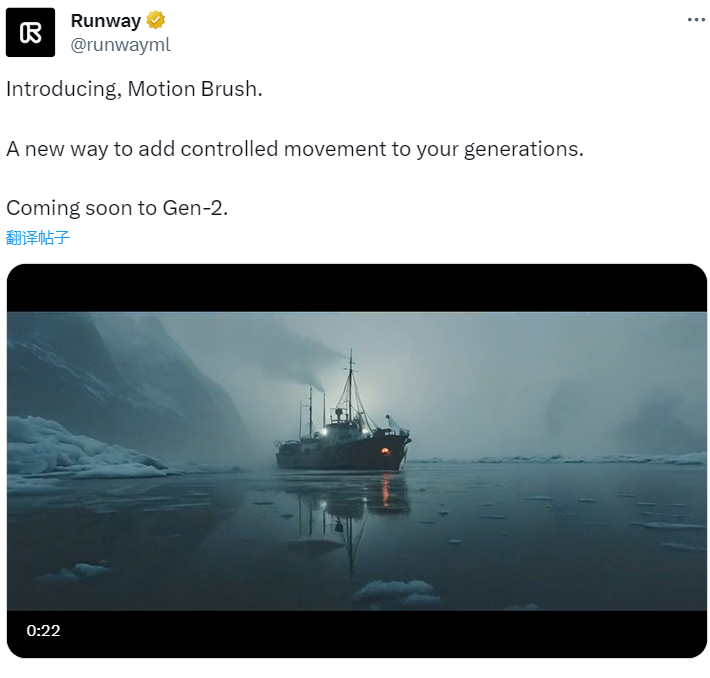Click the Runway display name
The width and height of the screenshot is (710, 678).
click(x=106, y=21)
